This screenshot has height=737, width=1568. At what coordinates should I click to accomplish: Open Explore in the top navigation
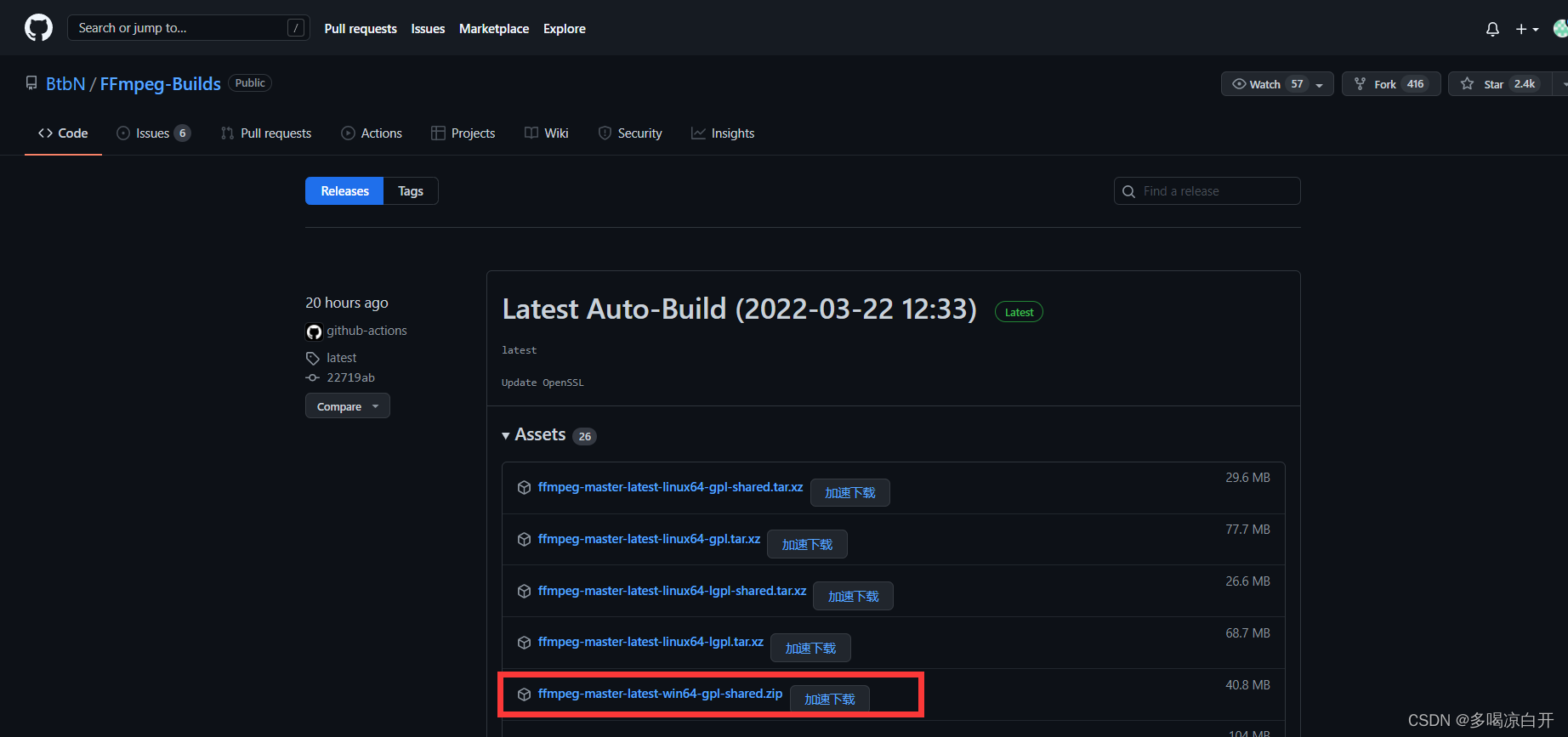[x=565, y=29]
